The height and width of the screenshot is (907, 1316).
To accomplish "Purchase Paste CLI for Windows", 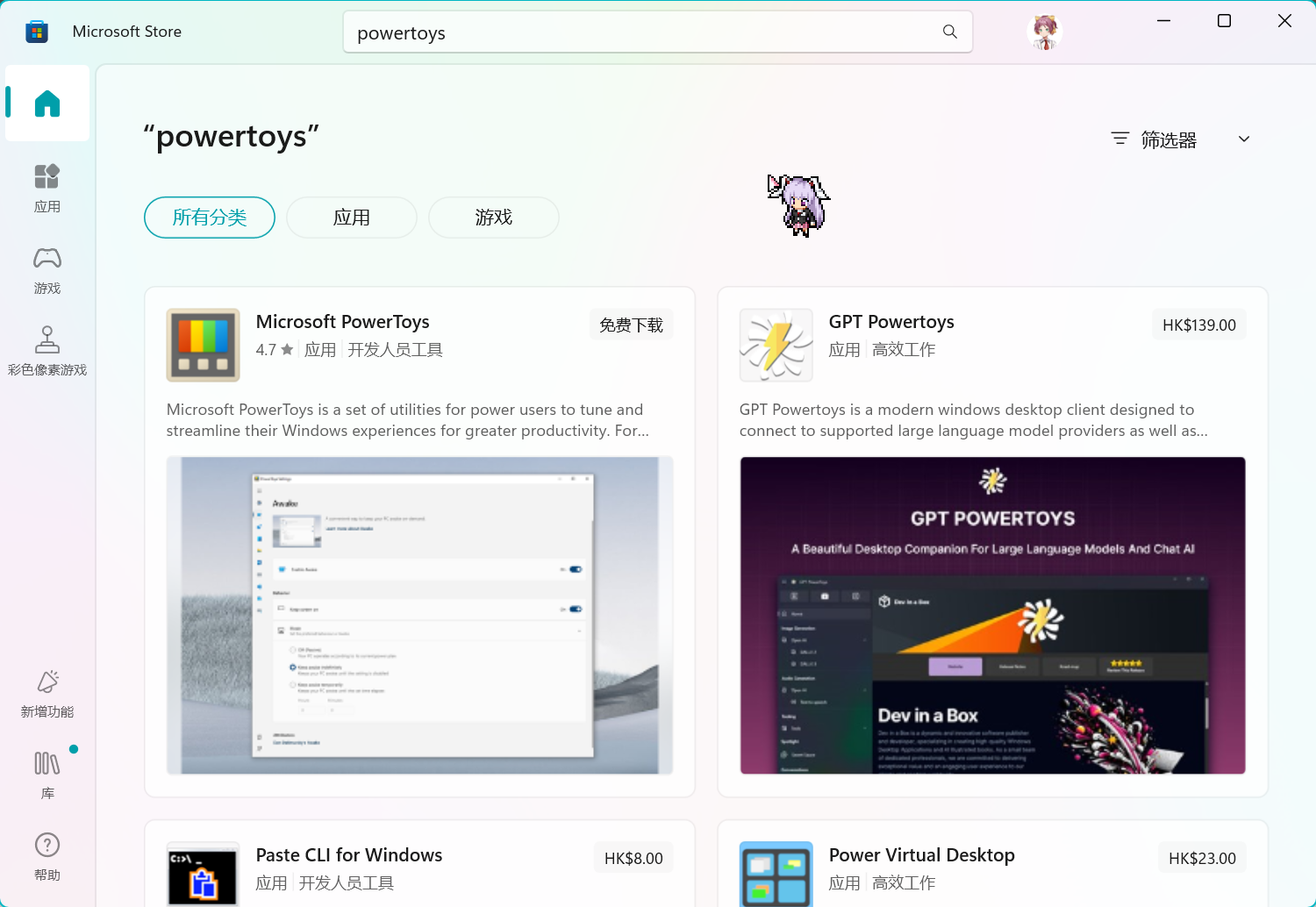I will coord(633,857).
